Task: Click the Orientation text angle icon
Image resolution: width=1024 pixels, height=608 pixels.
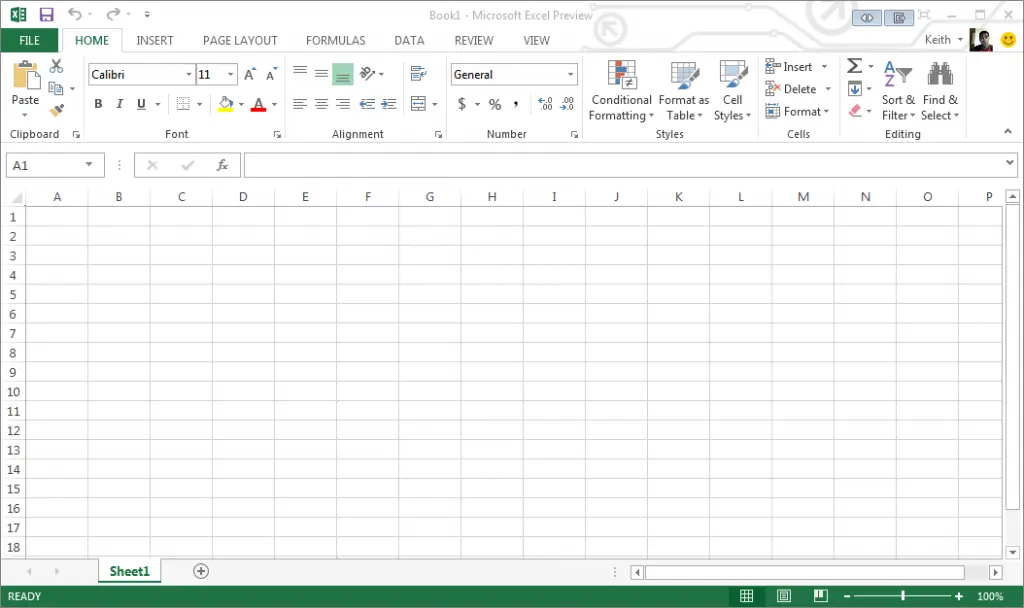Action: 368,73
